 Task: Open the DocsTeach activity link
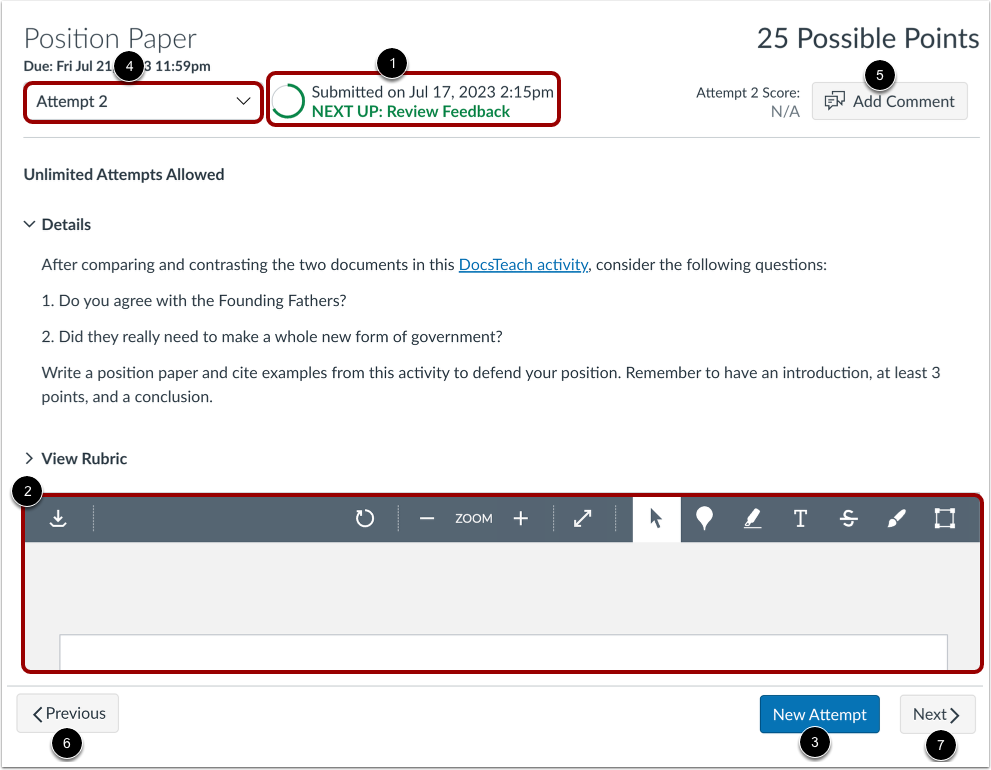click(523, 264)
